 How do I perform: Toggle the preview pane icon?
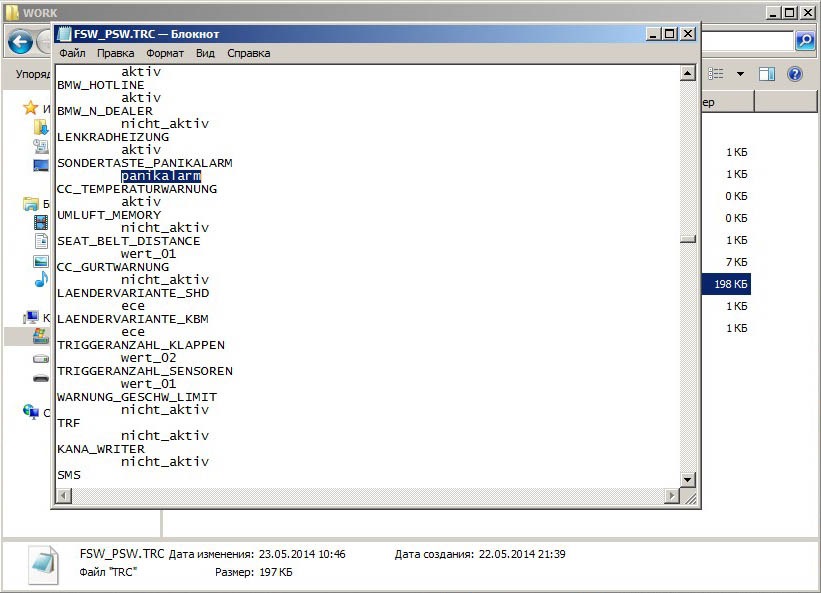click(767, 74)
